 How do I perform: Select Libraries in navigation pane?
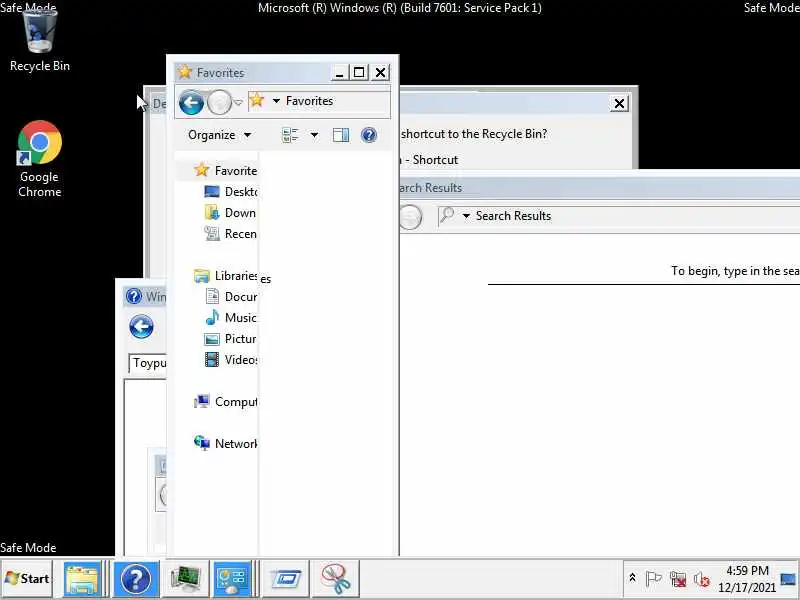225,276
